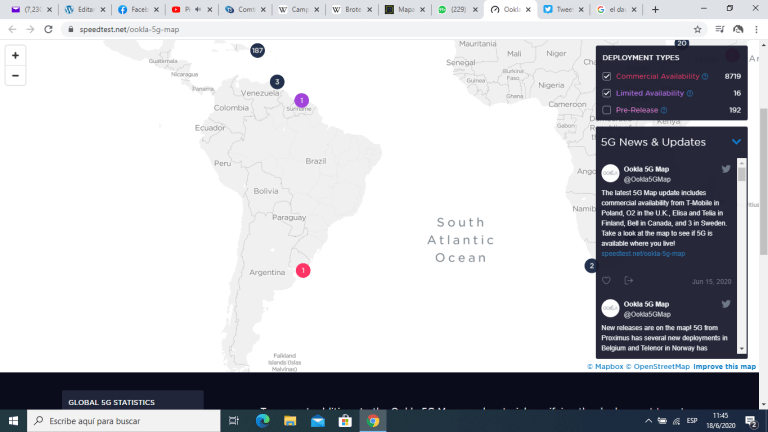Open Task View in taskbar
The width and height of the screenshot is (768, 432).
point(234,421)
